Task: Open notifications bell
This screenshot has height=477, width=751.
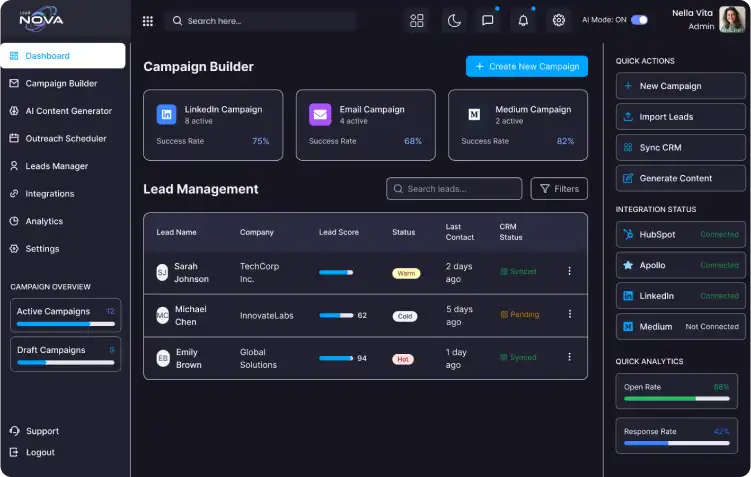Action: pos(523,21)
